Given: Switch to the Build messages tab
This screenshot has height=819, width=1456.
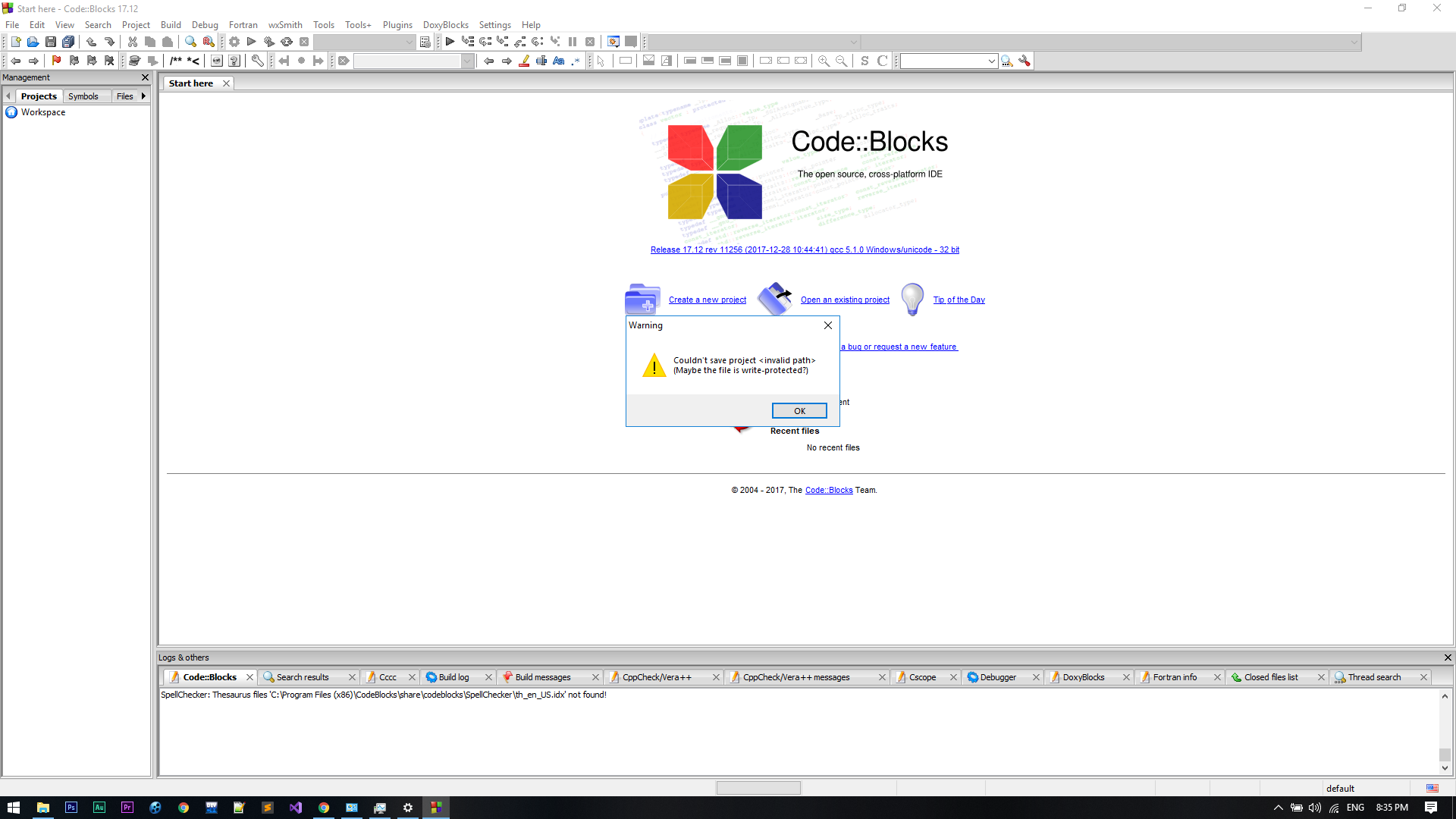Looking at the screenshot, I should 542,677.
